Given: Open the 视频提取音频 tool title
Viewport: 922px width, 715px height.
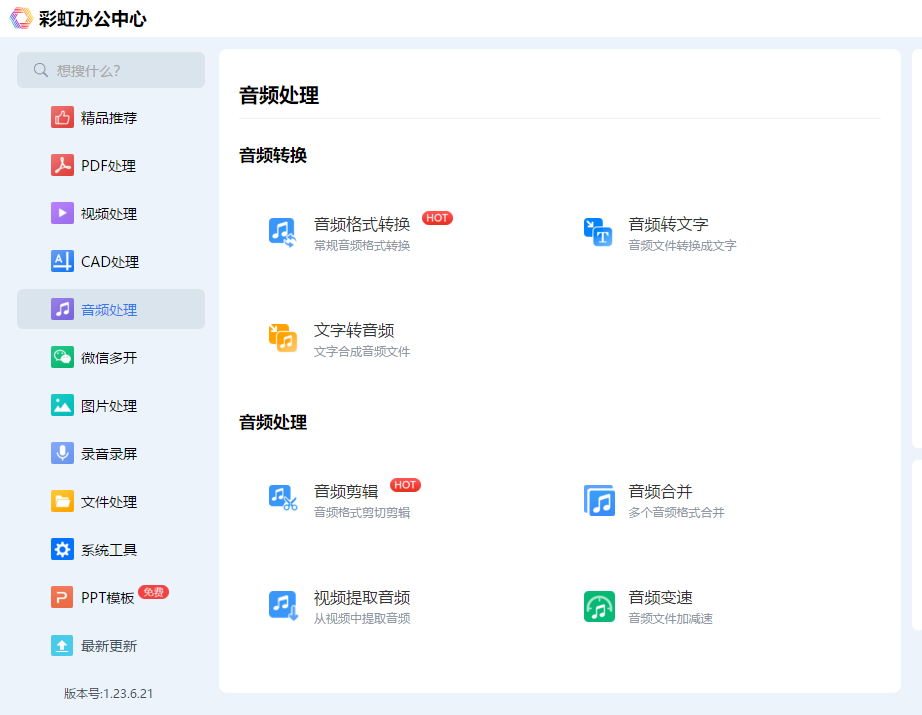Looking at the screenshot, I should click(362, 597).
